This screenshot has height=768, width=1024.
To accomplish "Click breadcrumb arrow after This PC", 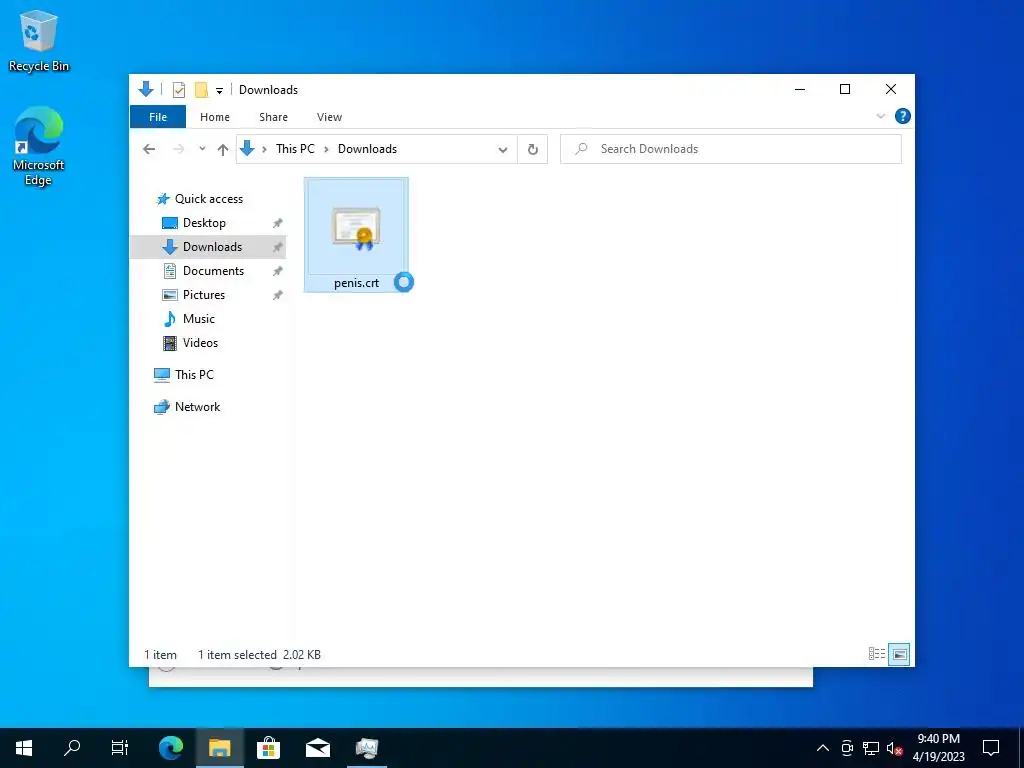I will tap(326, 150).
